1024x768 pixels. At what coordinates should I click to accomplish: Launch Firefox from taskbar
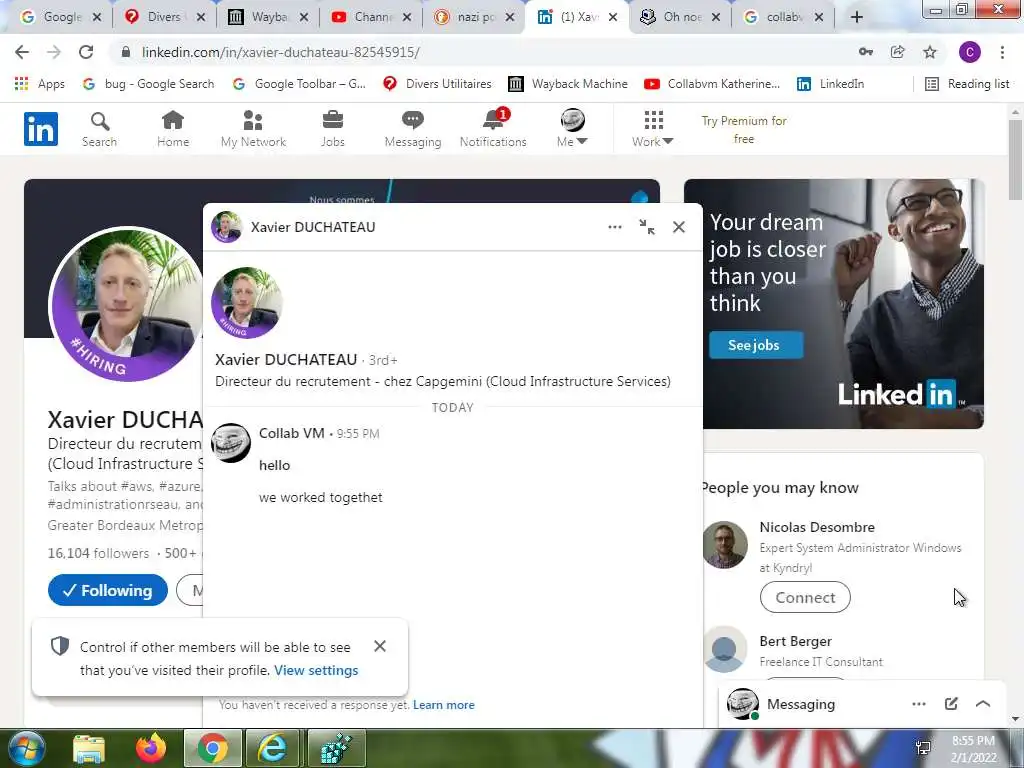(x=151, y=748)
